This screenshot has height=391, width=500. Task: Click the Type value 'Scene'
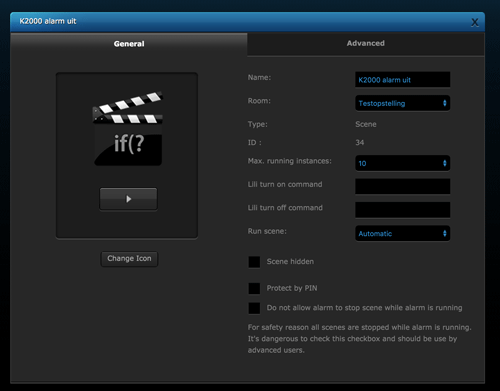[x=366, y=124]
